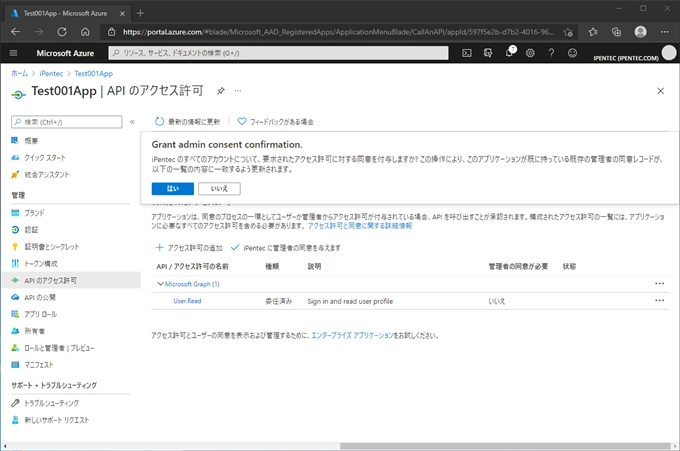Click iPentec に管理者の同意を与えます
Viewport: 680px width, 451px height.
point(286,248)
